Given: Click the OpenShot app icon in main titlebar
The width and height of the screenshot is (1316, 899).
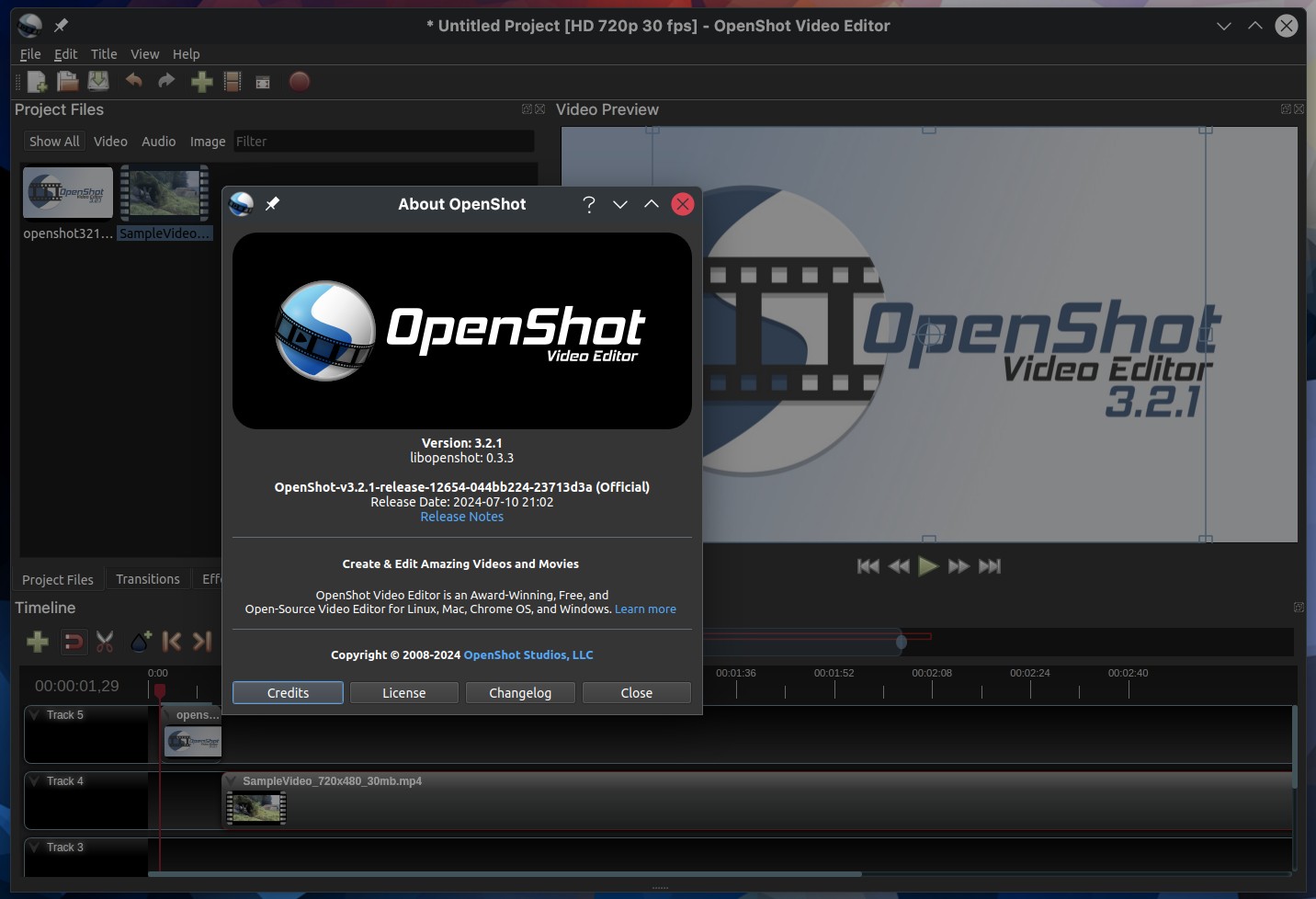Looking at the screenshot, I should pos(29,26).
